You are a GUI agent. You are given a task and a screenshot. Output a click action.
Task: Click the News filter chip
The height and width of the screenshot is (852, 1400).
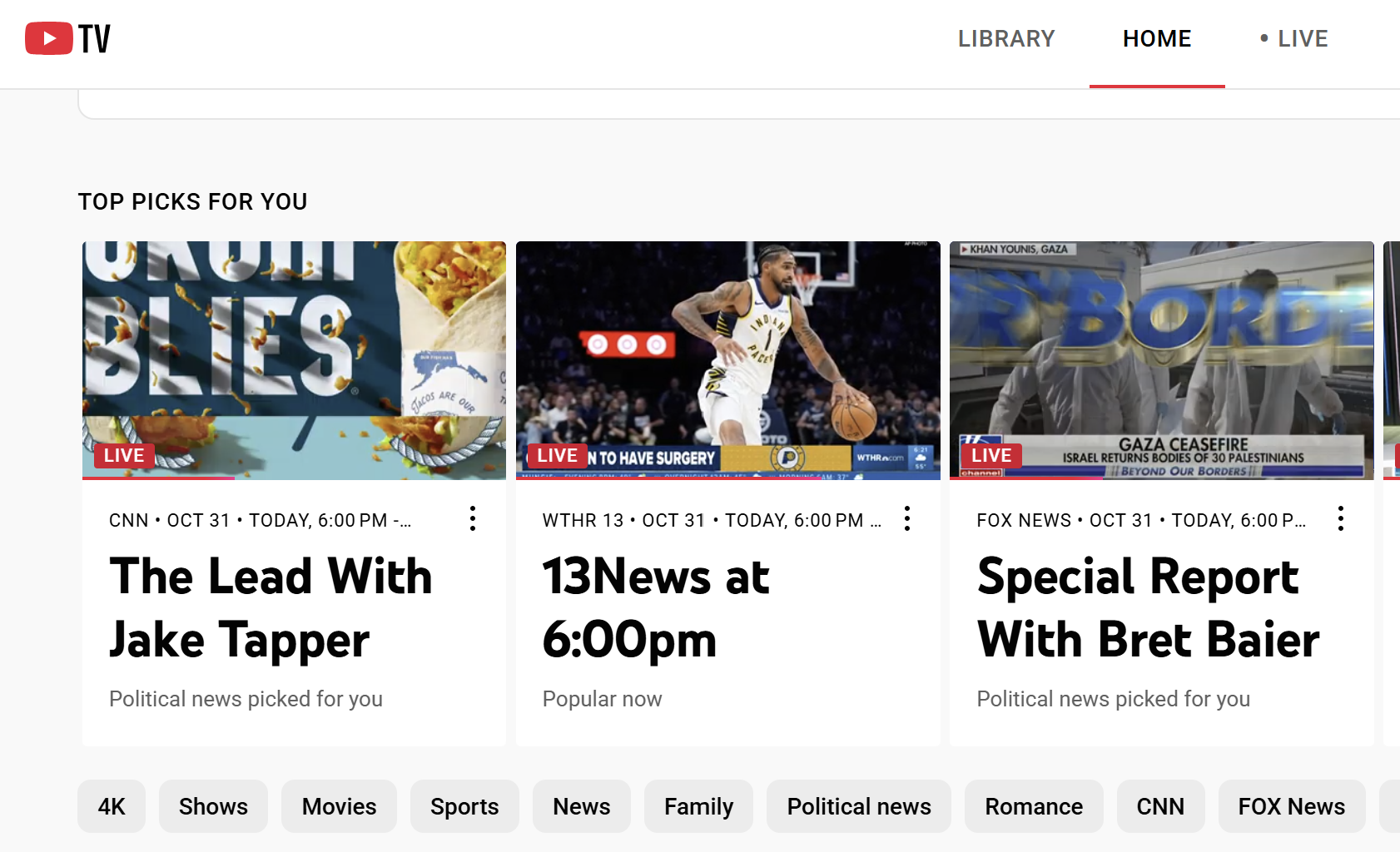[x=581, y=805]
